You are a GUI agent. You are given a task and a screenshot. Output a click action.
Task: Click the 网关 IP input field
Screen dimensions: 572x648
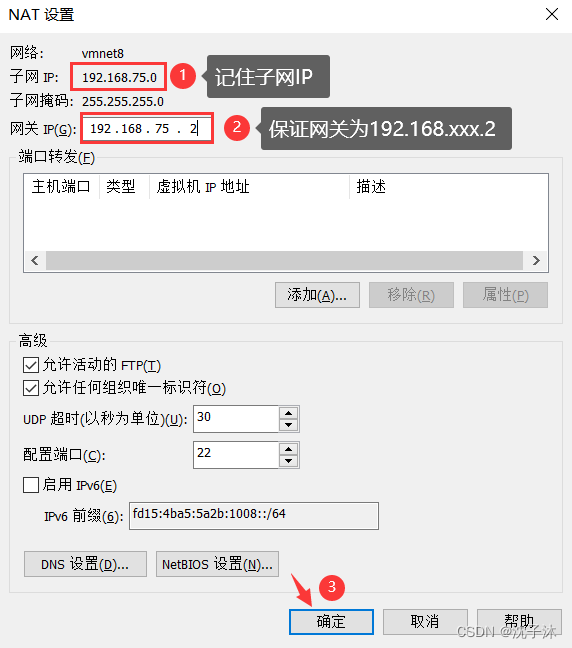(x=147, y=129)
